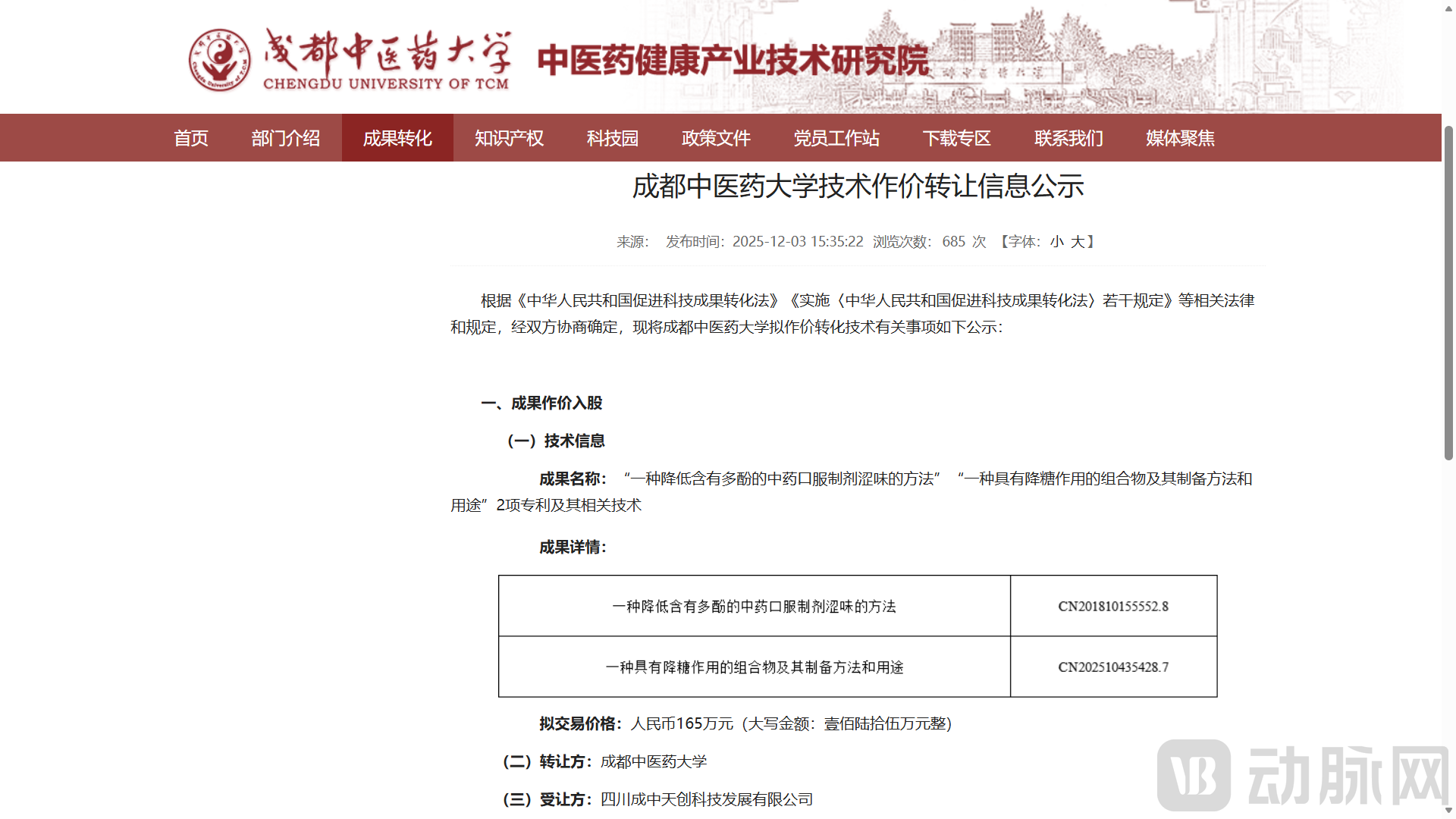Set font size to small with 小
The height and width of the screenshot is (819, 1456).
click(x=1057, y=242)
